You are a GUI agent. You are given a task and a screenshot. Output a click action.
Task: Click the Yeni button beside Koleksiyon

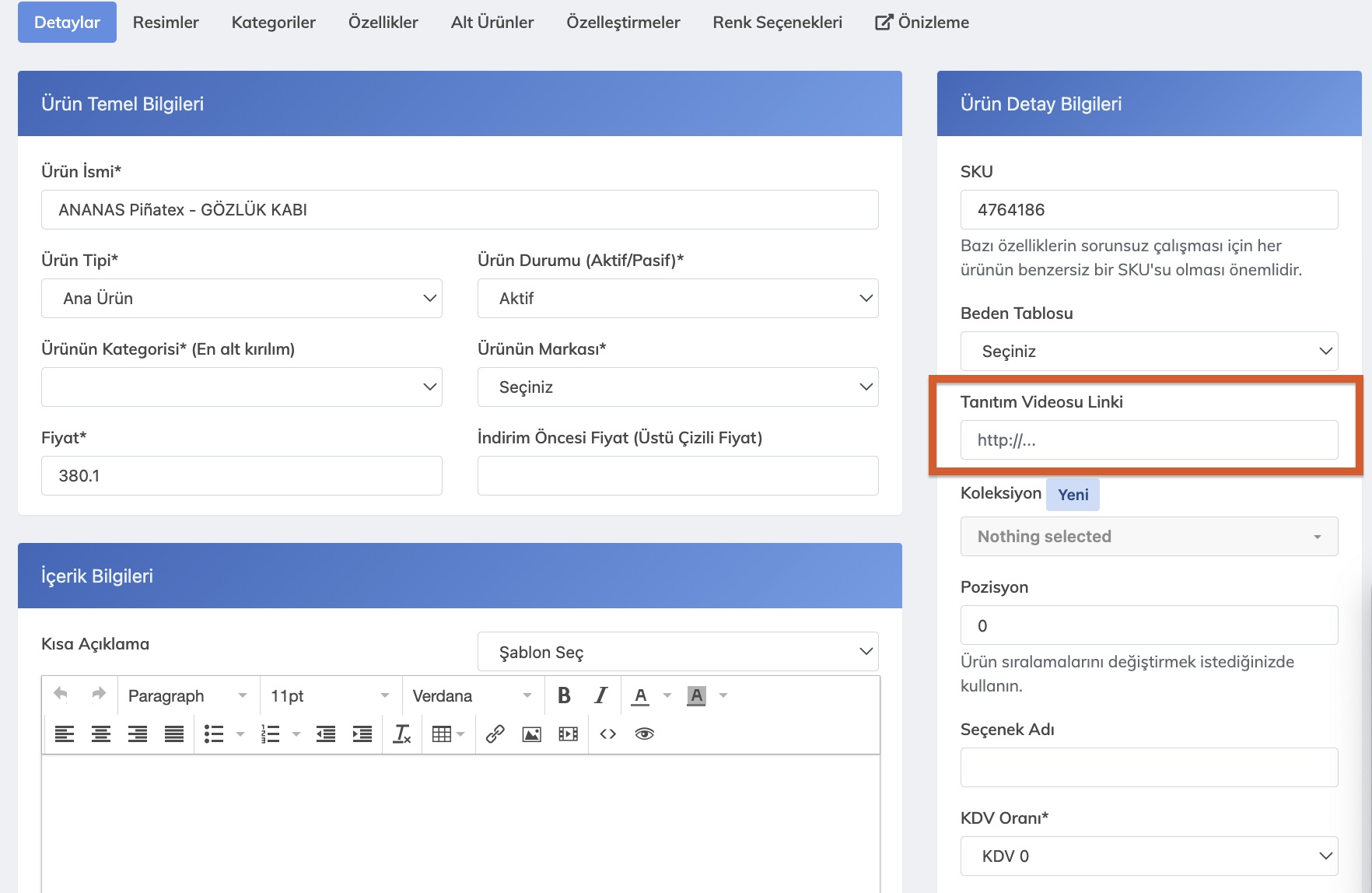pyautogui.click(x=1073, y=495)
